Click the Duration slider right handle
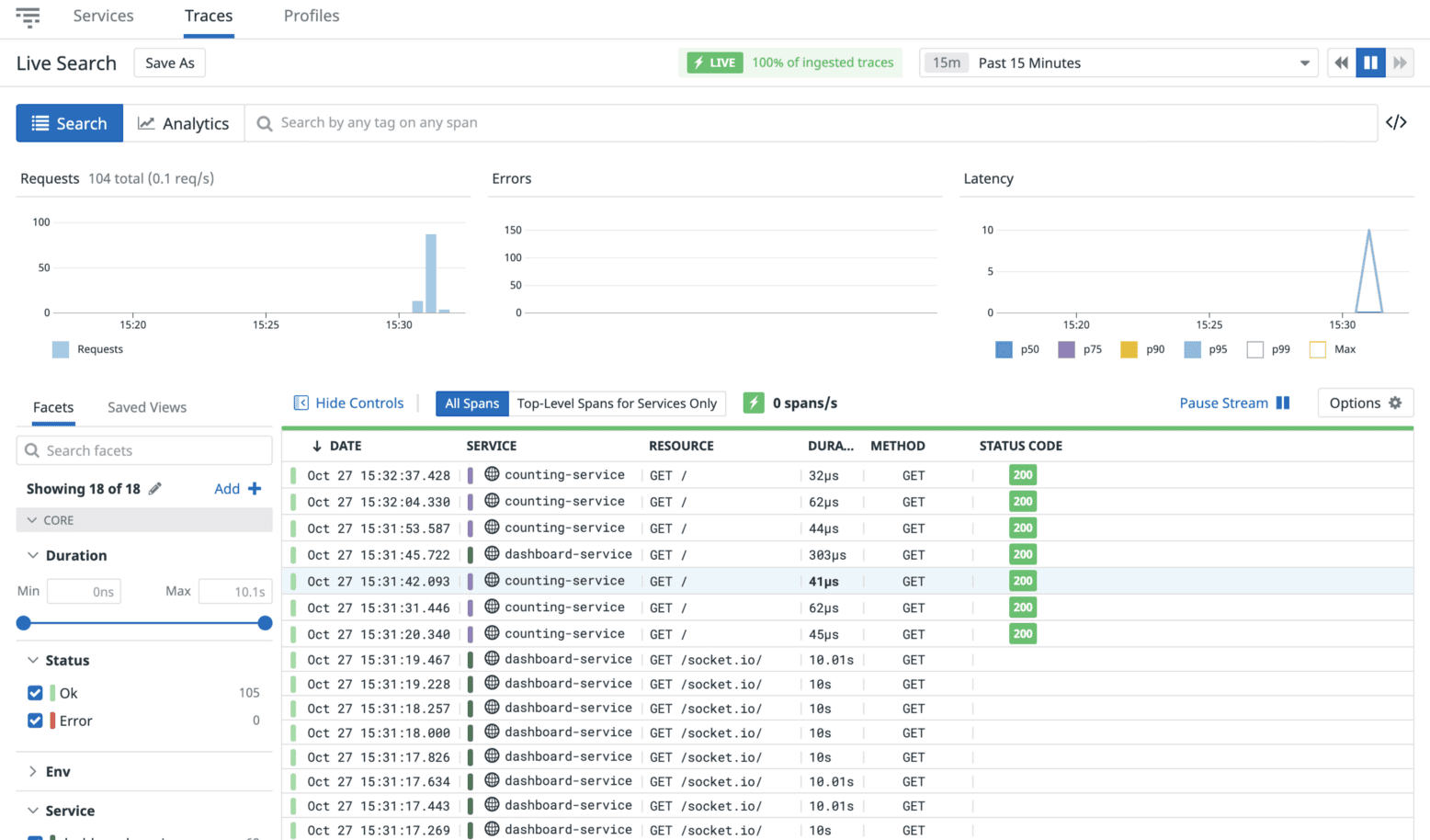The image size is (1430, 840). point(265,623)
